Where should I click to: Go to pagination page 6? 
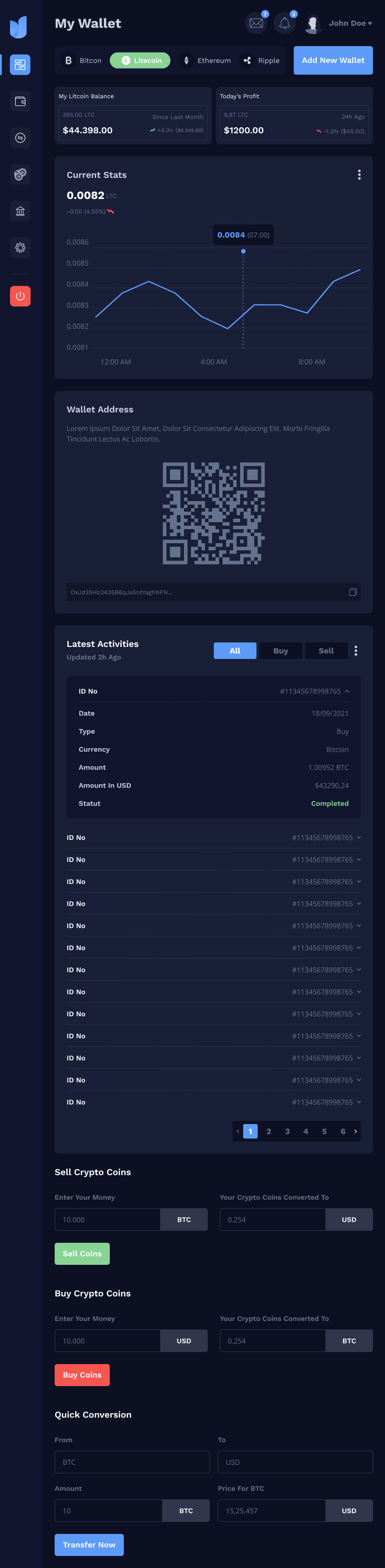pos(343,1131)
